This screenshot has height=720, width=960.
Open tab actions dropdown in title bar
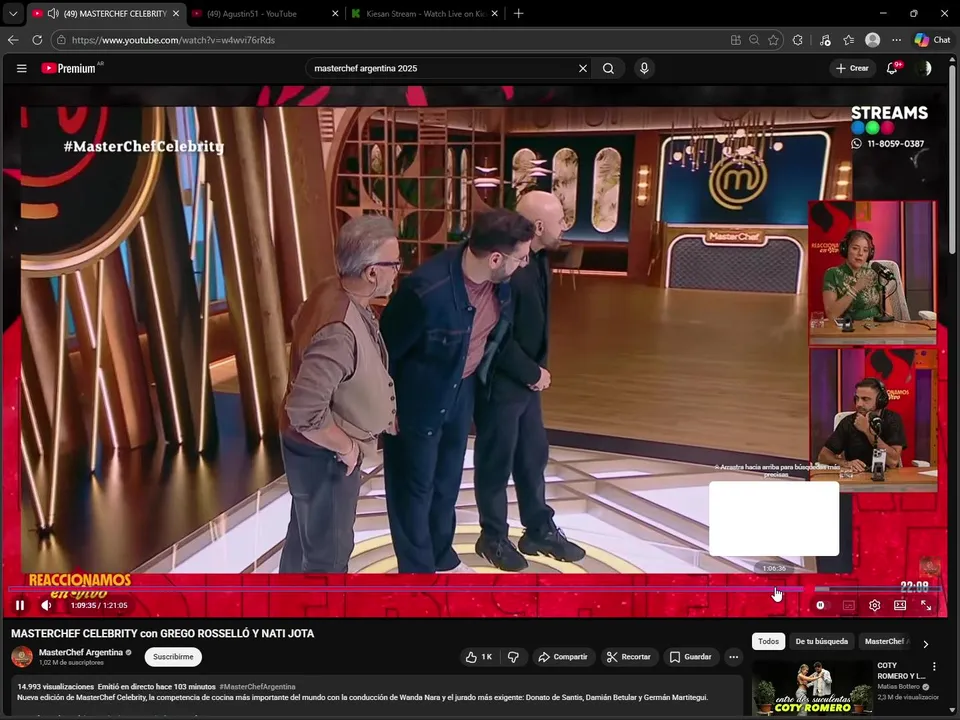tap(13, 13)
